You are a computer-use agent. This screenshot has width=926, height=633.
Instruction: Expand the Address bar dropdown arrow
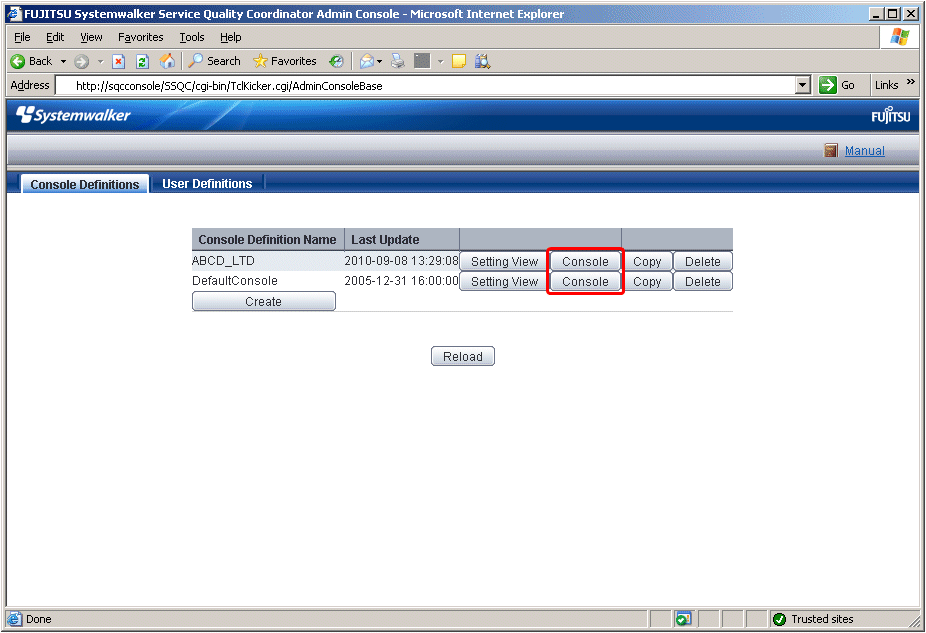click(802, 86)
